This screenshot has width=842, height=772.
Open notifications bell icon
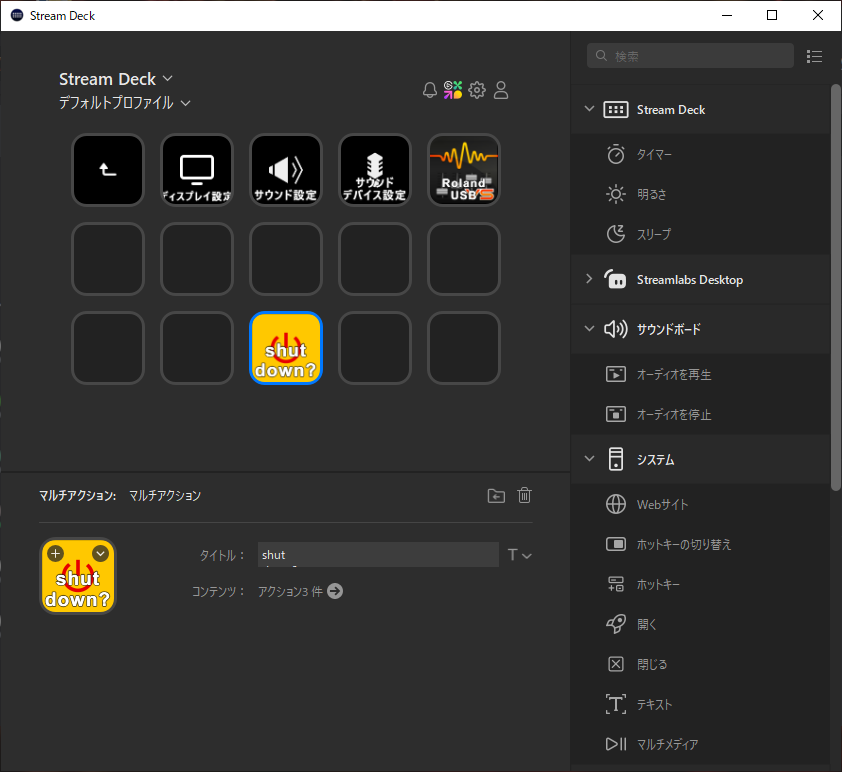pyautogui.click(x=430, y=90)
